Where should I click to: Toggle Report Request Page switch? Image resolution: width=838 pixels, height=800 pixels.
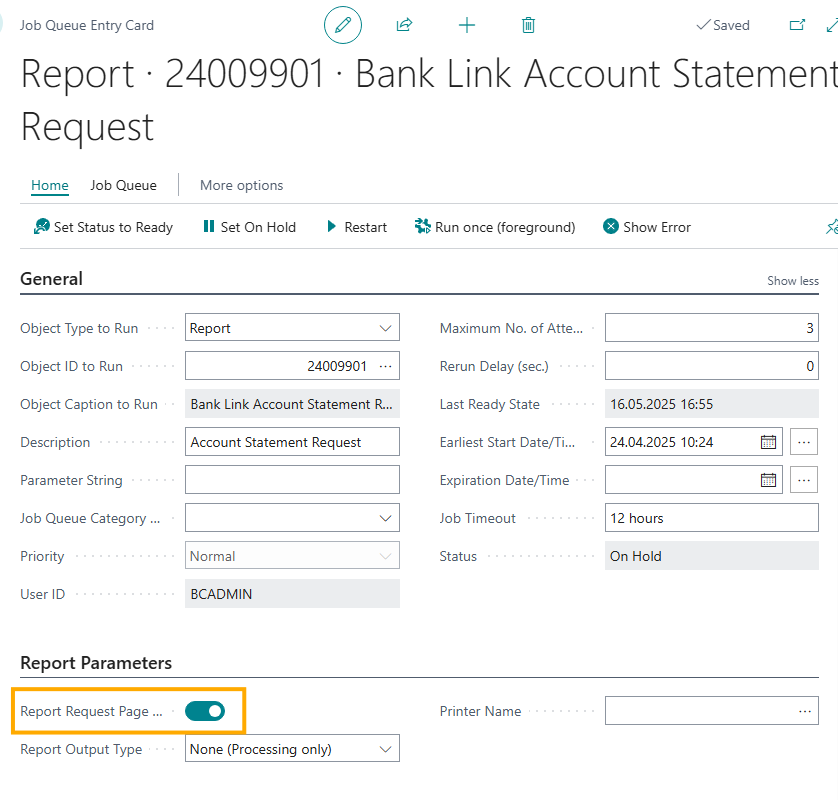point(205,711)
